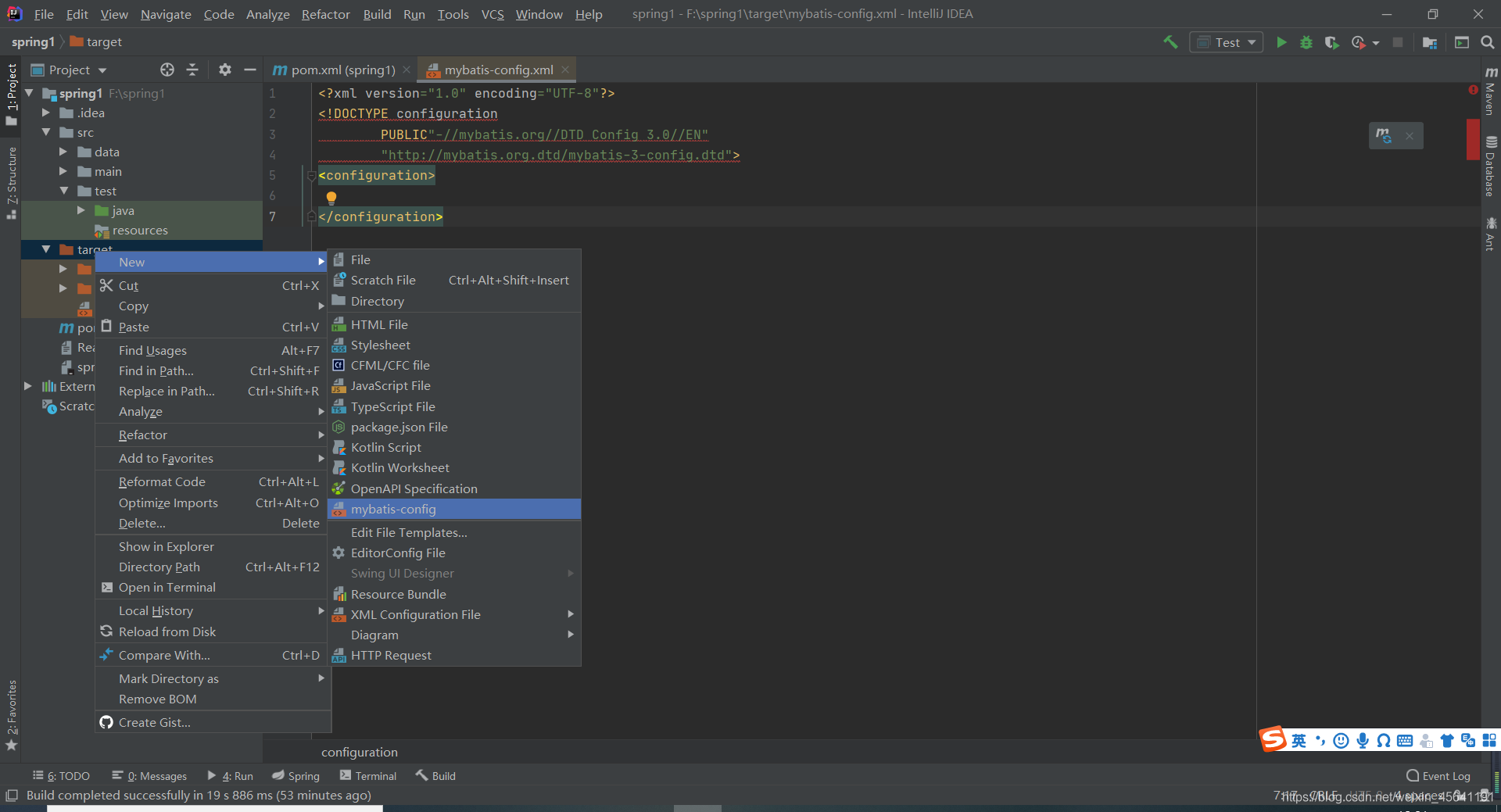The image size is (1501, 812).
Task: Open the Favorites tool window stripe
Action: (x=11, y=715)
